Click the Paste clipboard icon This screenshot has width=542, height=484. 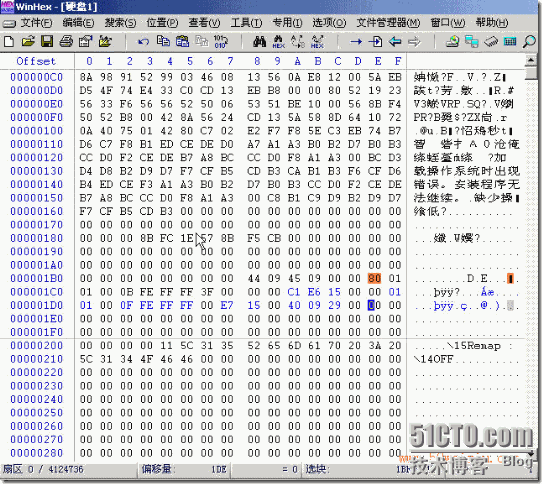coord(182,41)
